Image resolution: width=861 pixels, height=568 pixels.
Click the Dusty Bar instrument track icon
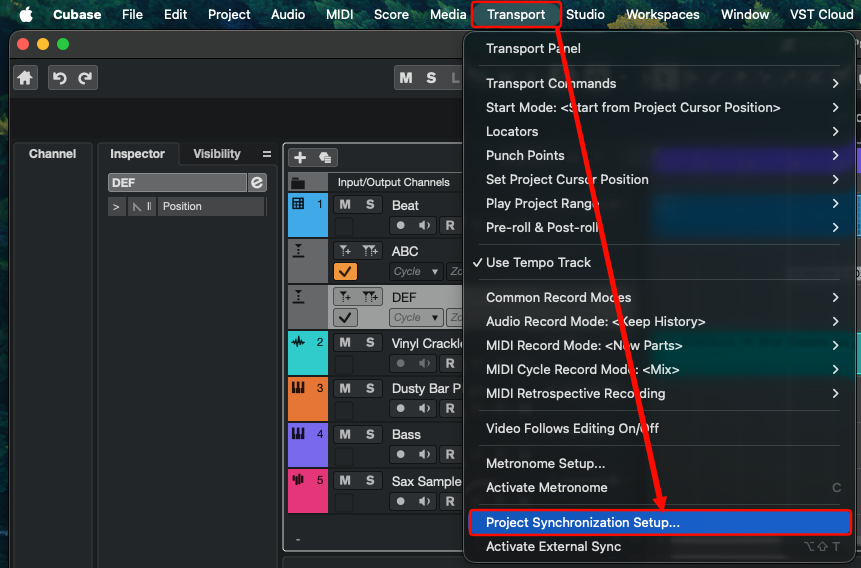298,388
